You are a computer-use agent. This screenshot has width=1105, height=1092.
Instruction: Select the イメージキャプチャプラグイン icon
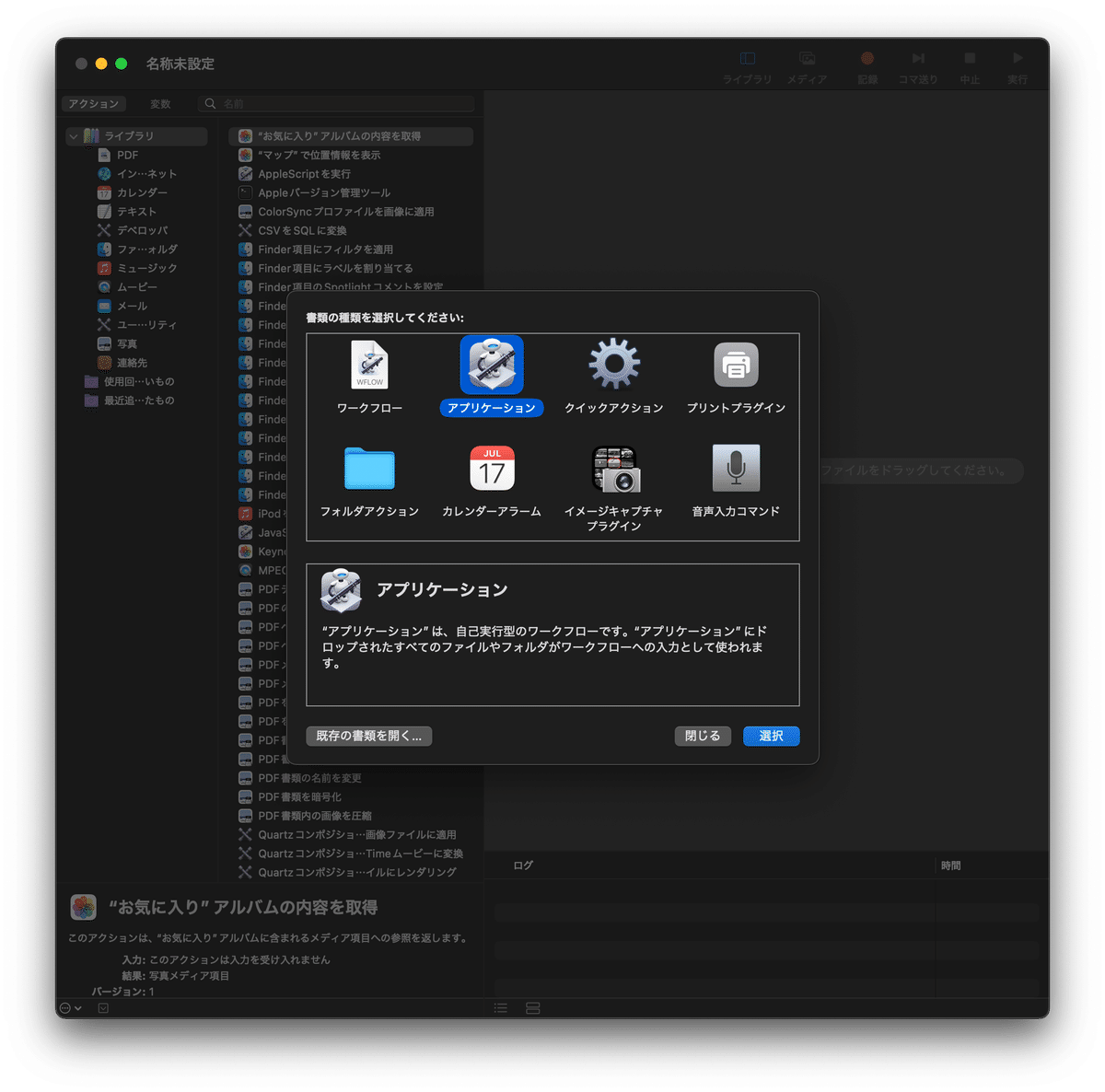click(614, 469)
